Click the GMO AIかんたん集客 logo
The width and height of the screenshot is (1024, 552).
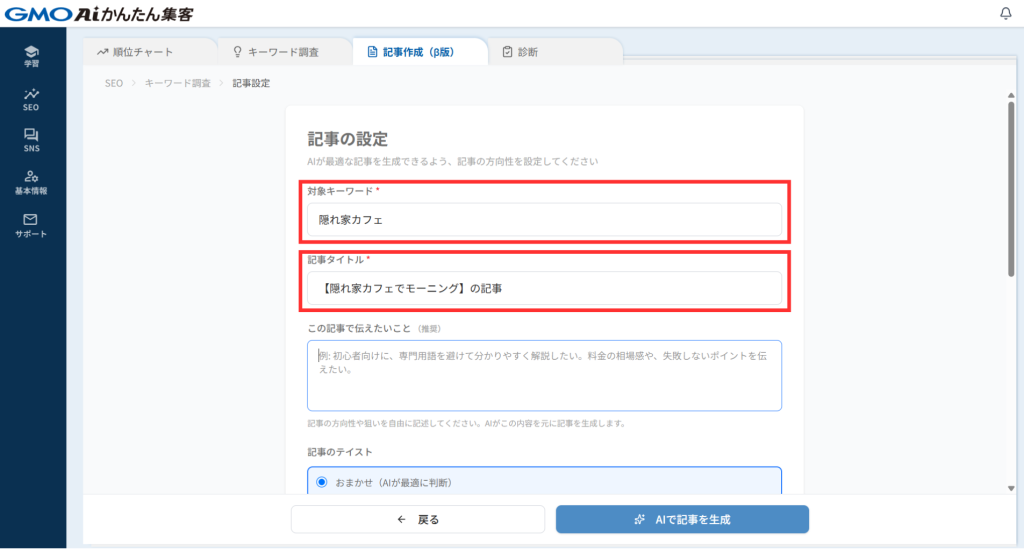[97, 13]
